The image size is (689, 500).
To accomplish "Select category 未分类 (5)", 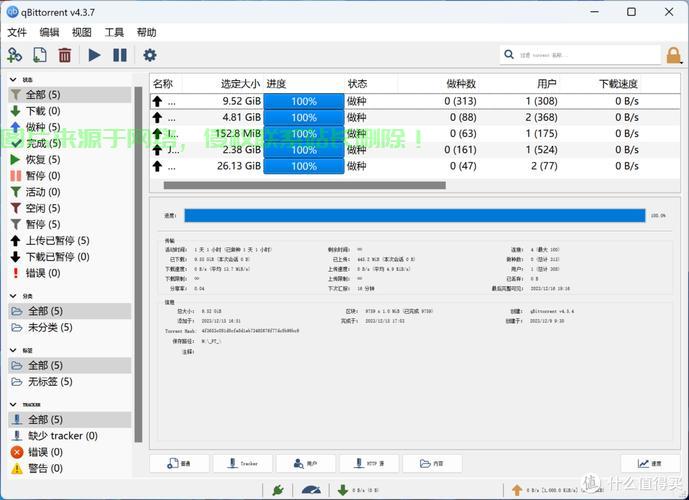I will point(69,327).
